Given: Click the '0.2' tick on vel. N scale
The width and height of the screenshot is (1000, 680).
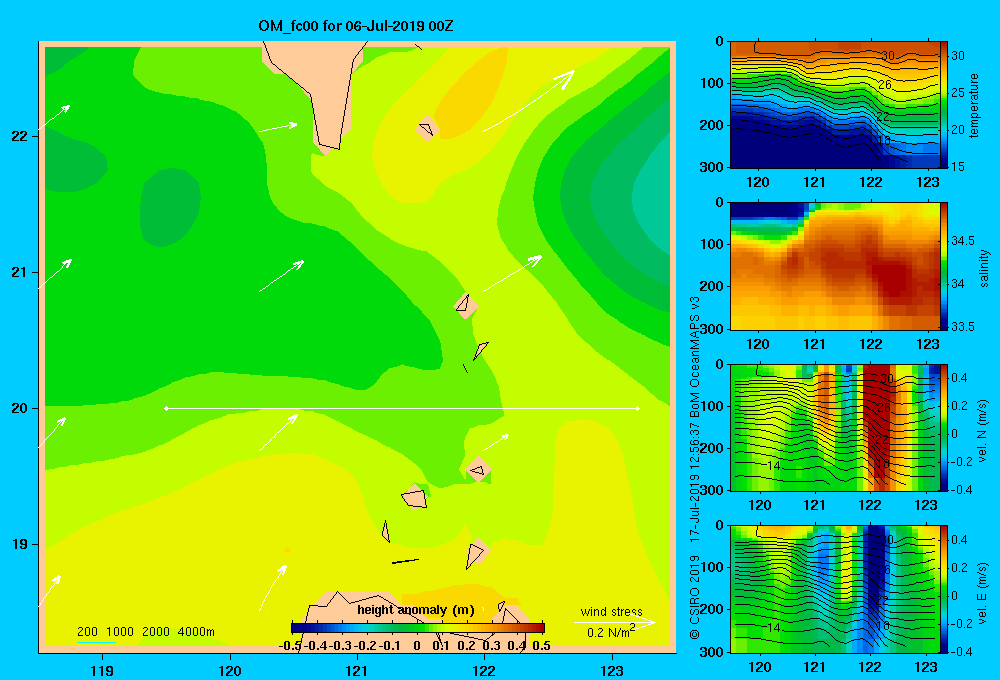Looking at the screenshot, I should (959, 406).
